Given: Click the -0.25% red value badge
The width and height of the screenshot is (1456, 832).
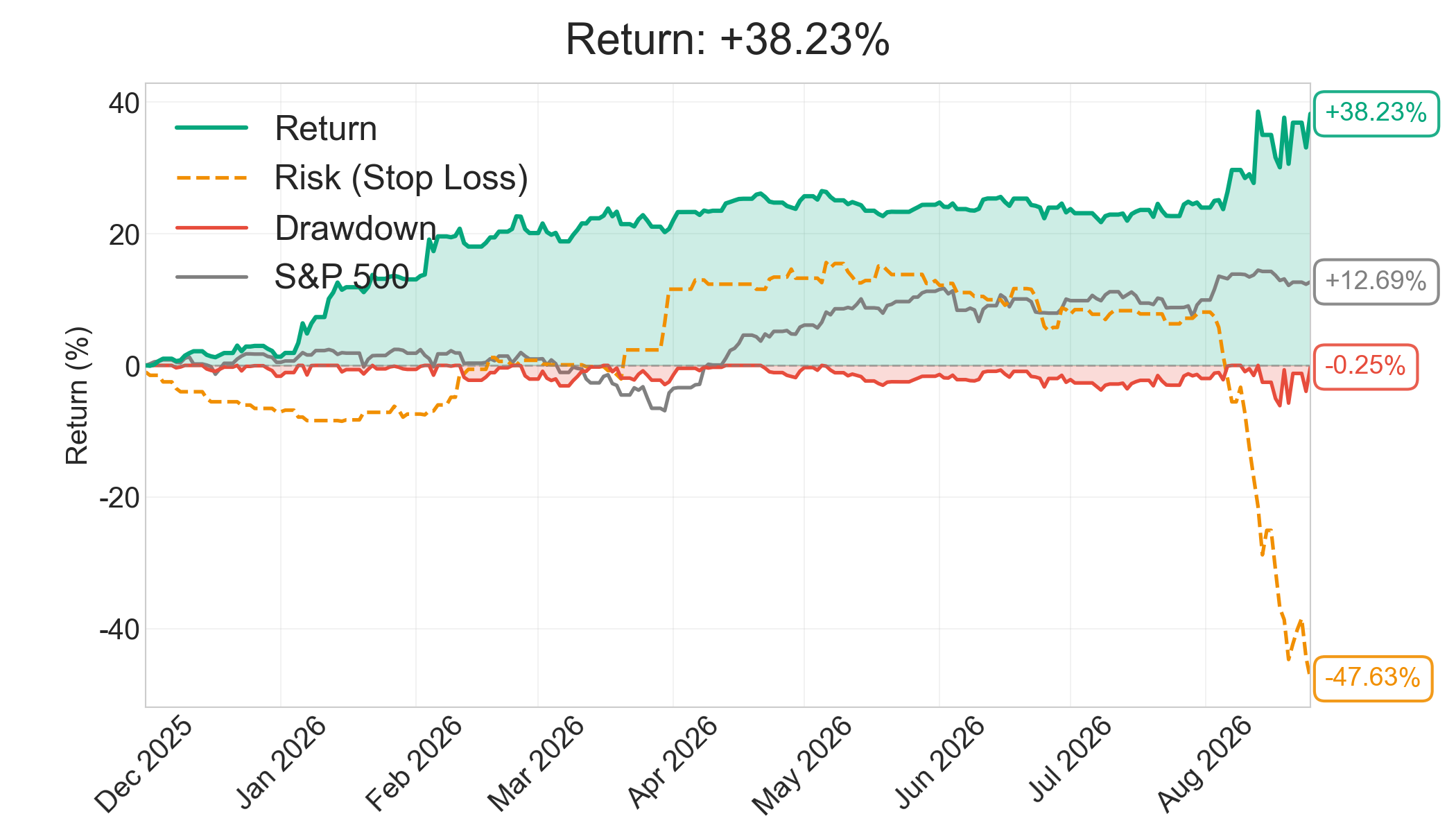Looking at the screenshot, I should coord(1365,366).
